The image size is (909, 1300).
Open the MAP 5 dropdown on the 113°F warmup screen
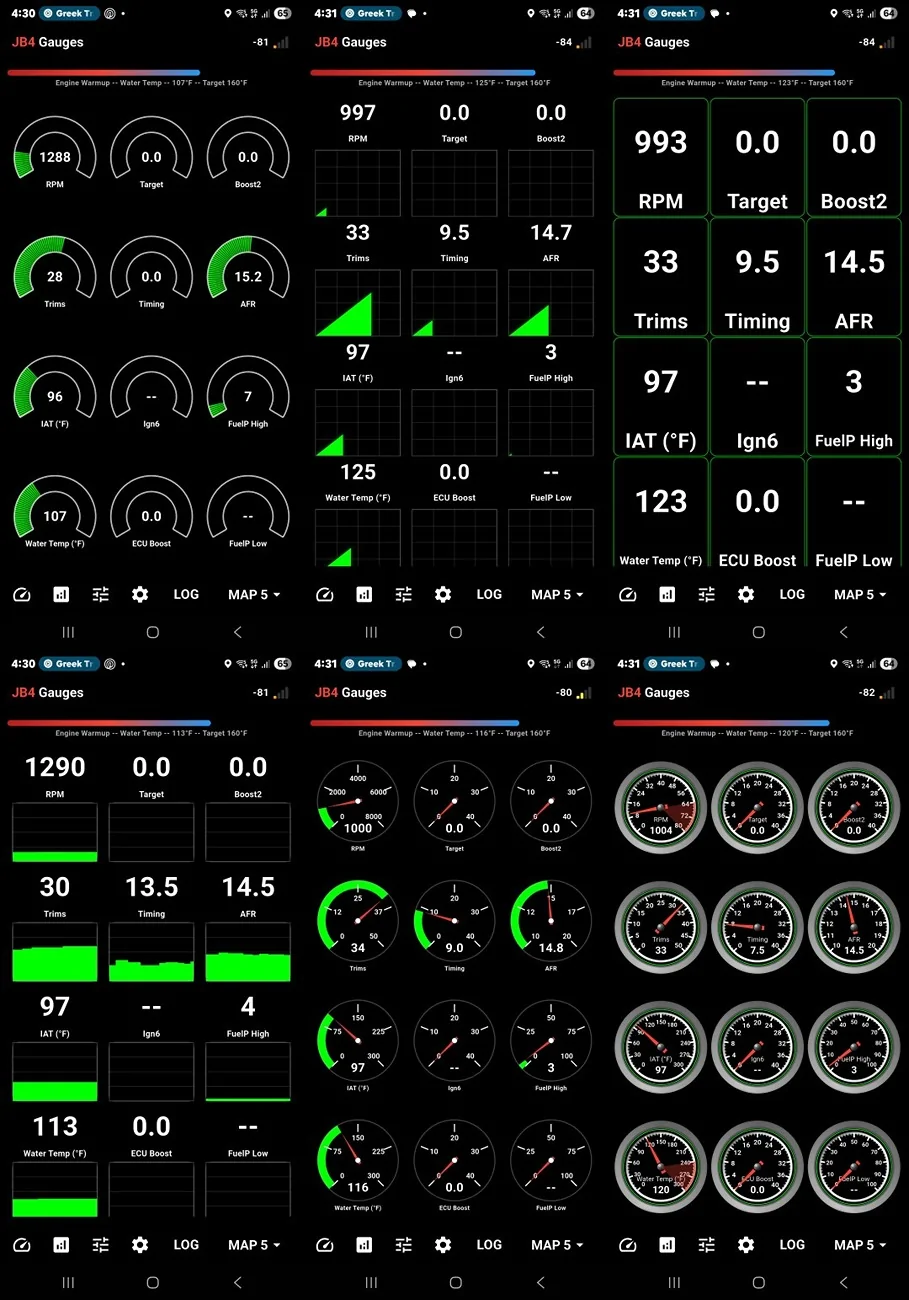(254, 1245)
